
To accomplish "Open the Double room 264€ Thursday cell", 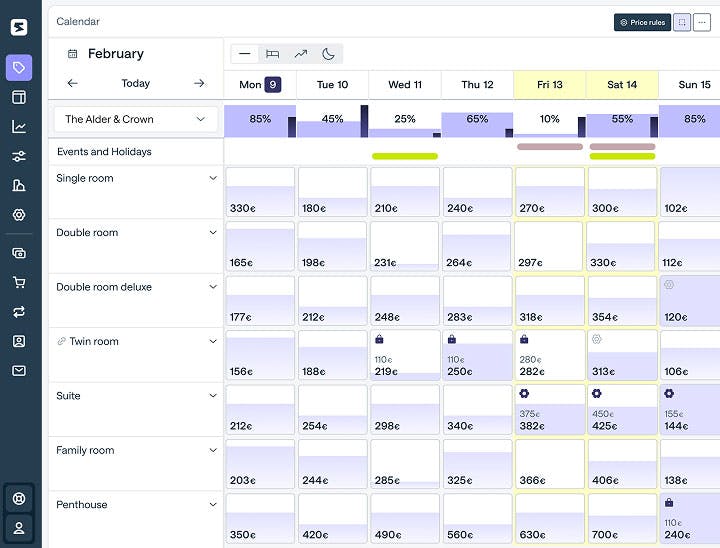I will click(477, 246).
